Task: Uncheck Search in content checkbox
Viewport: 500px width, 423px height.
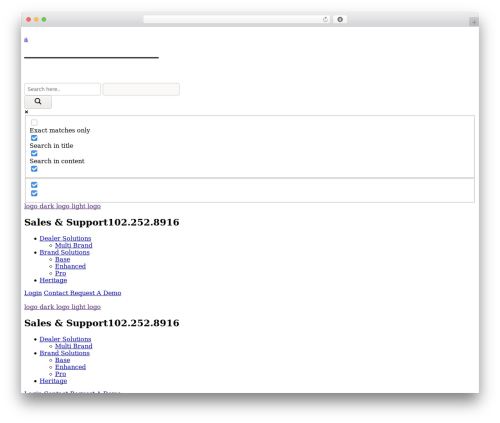Action: pos(34,153)
